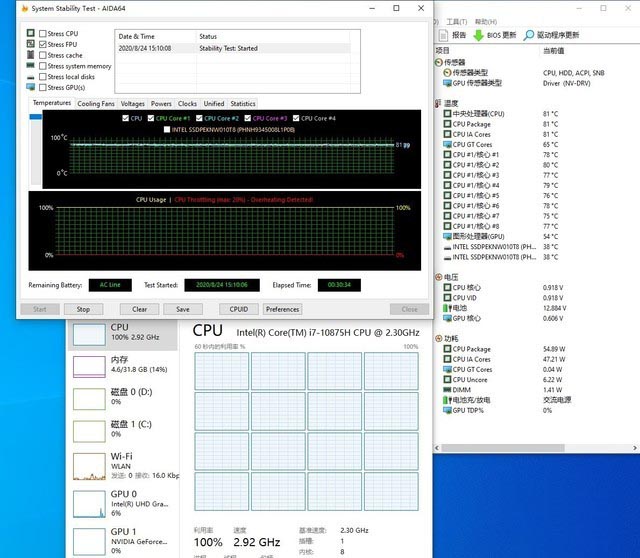Enable the Stress CPU checkbox

(42, 33)
